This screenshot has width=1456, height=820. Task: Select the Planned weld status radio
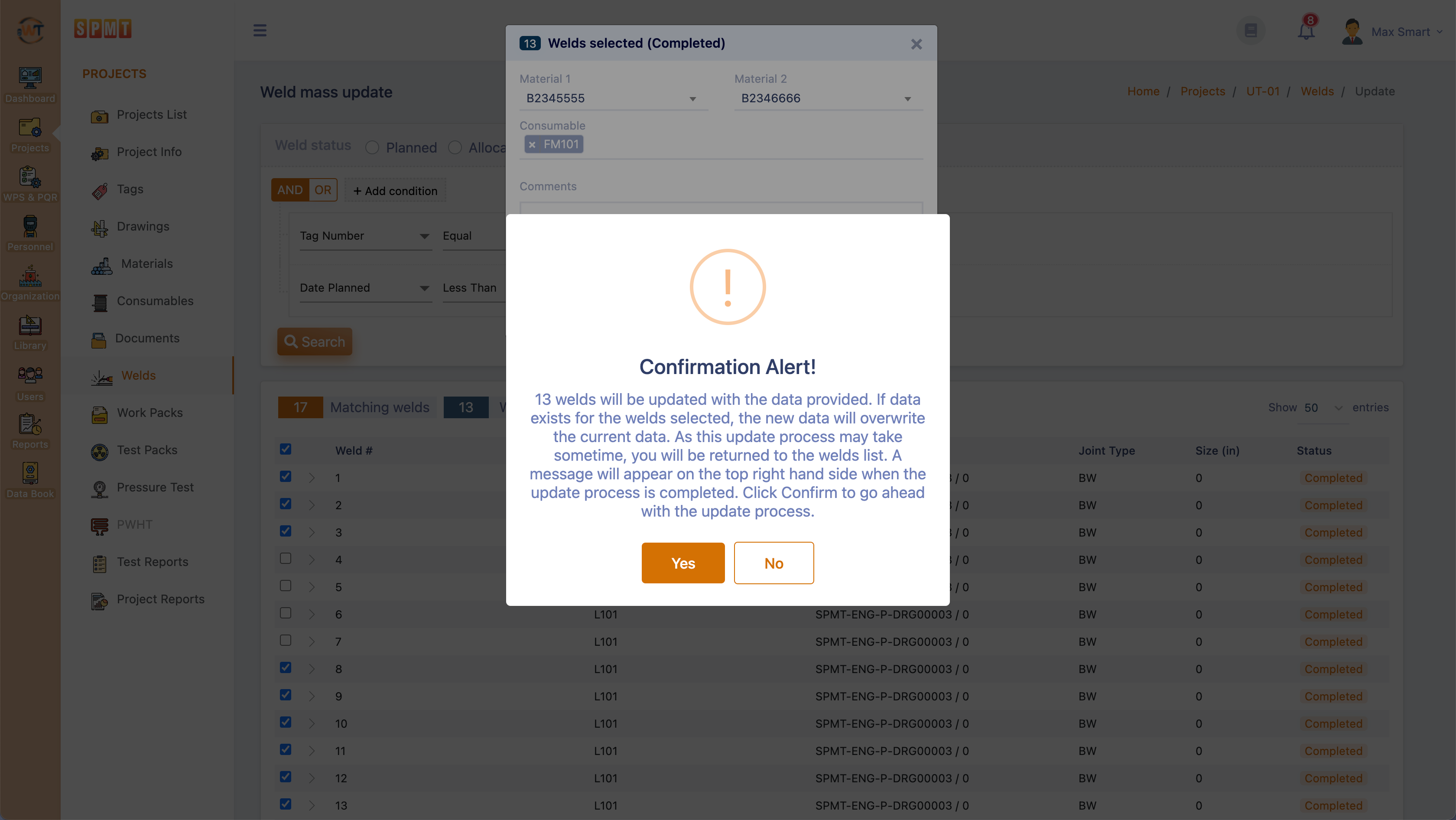tap(372, 147)
